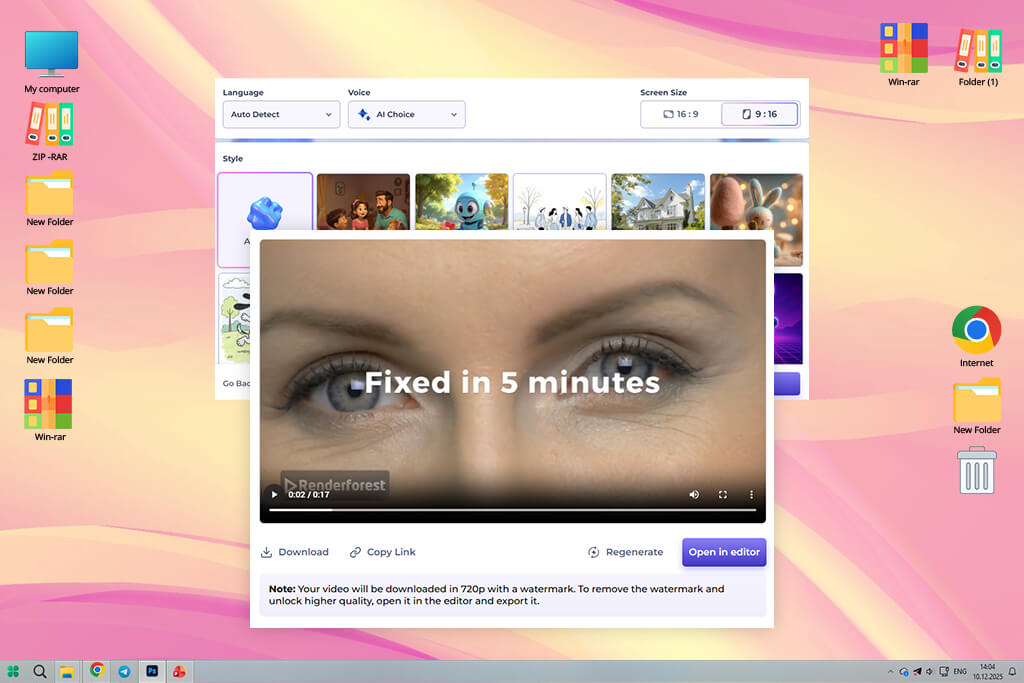Play the generated video
The height and width of the screenshot is (683, 1024).
tap(274, 494)
